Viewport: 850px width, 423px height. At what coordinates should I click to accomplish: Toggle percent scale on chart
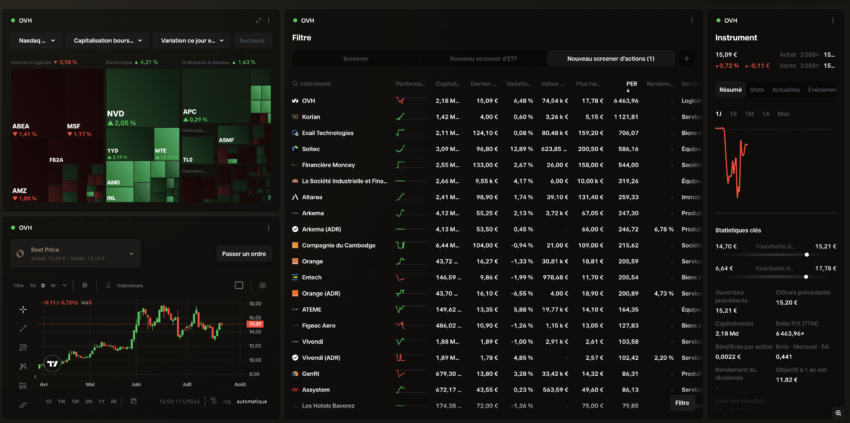click(x=214, y=401)
